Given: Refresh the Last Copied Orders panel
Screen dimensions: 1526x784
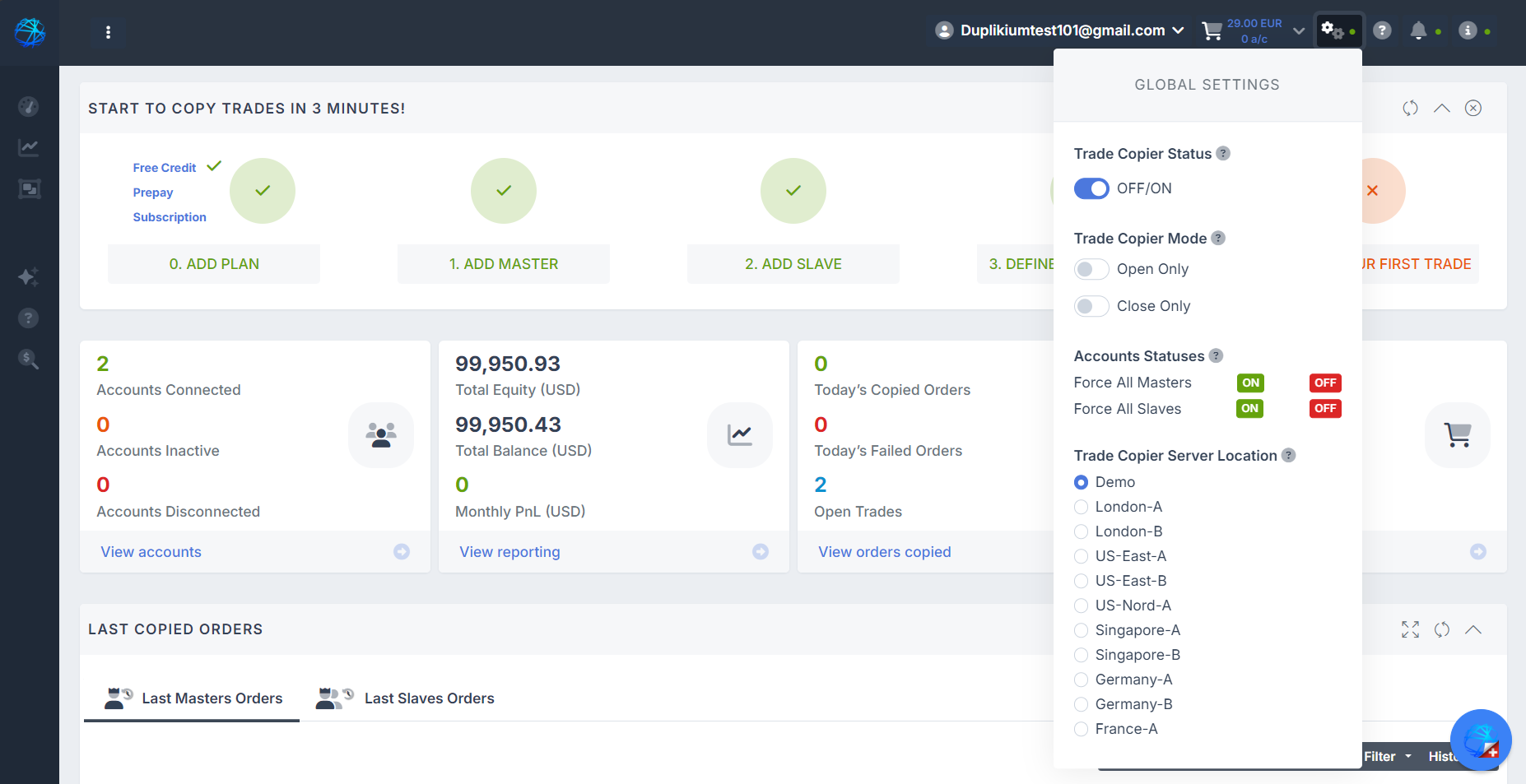Looking at the screenshot, I should (x=1442, y=629).
